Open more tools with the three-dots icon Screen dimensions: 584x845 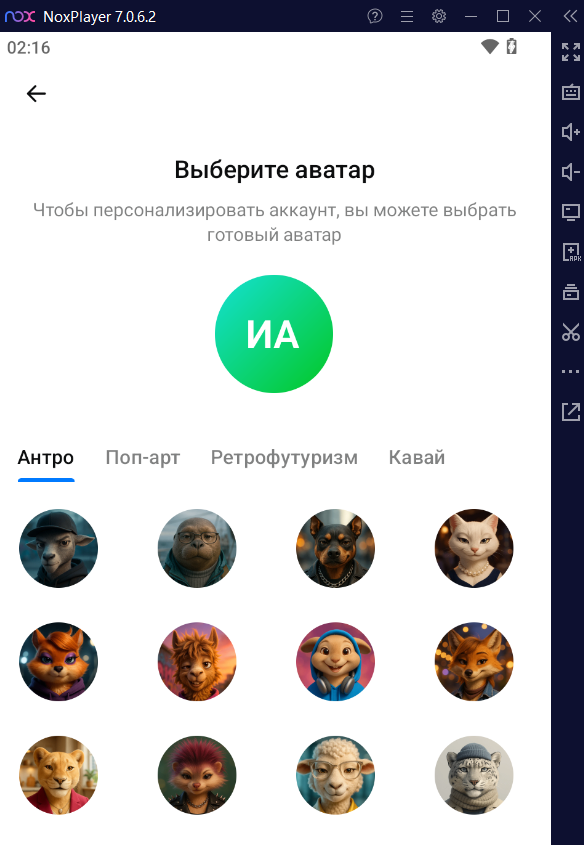(571, 371)
